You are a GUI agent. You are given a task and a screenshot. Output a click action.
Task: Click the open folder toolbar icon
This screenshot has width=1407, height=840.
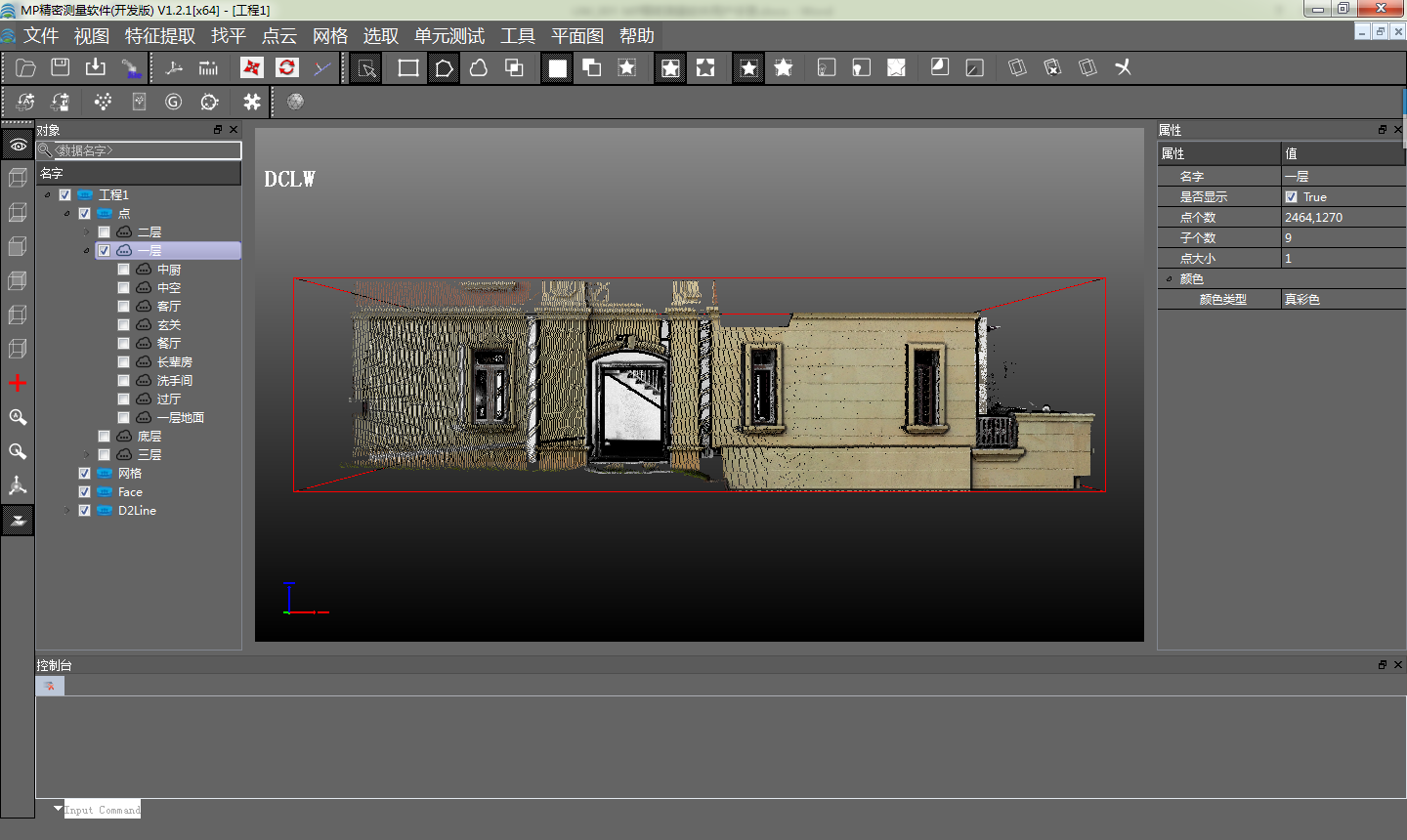pyautogui.click(x=26, y=67)
